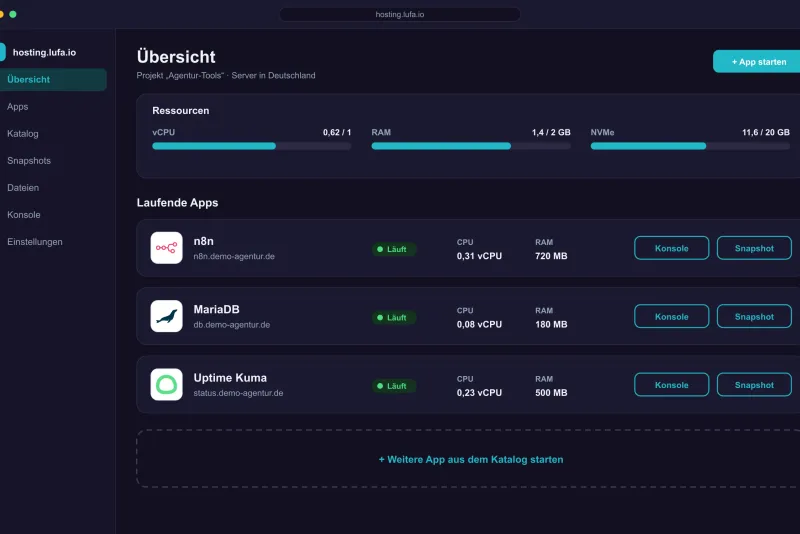Click the green window maximize dot
The height and width of the screenshot is (534, 800).
13,14
